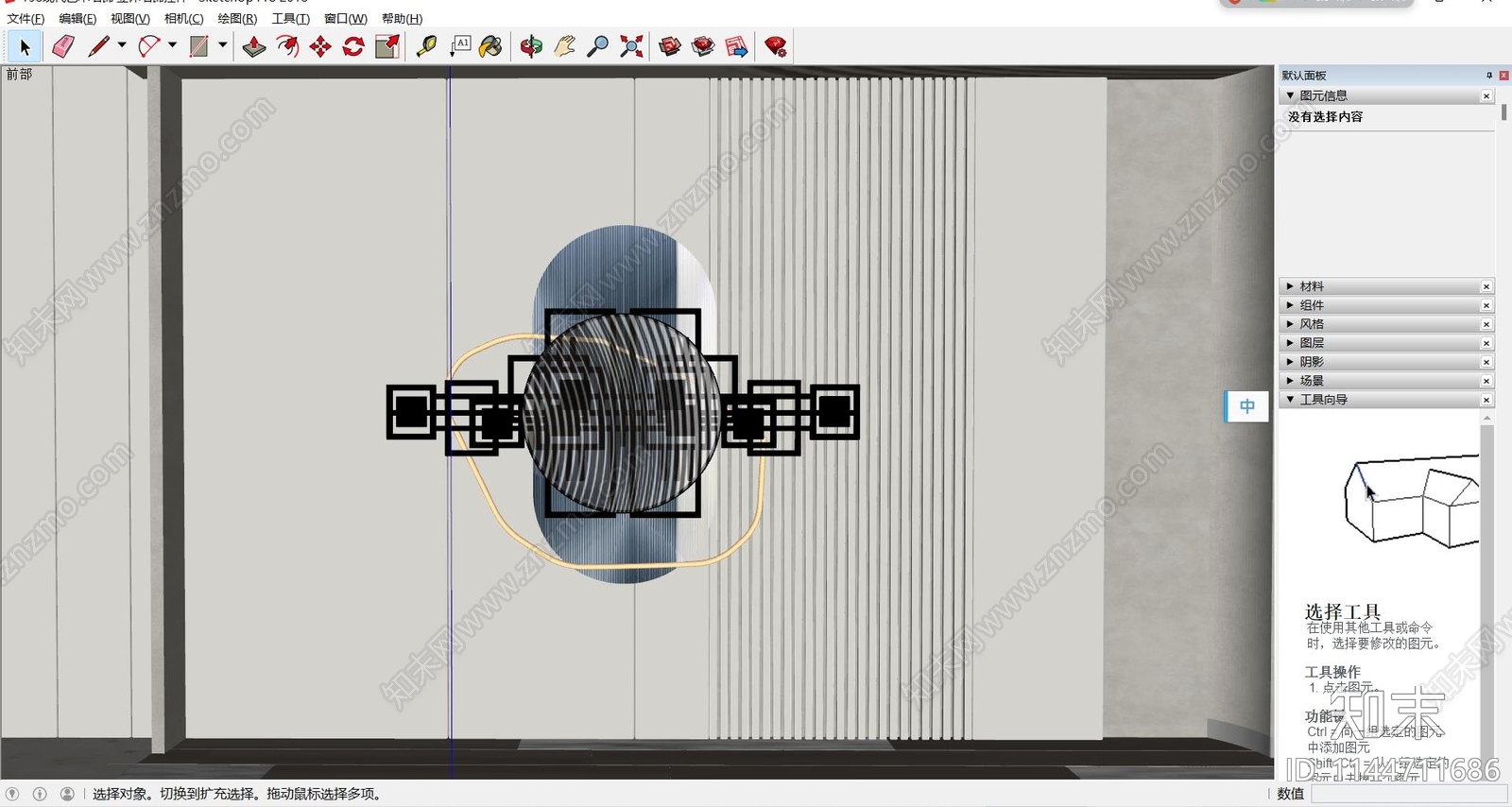
Task: Open the 工具(T) menu
Action: pos(291,19)
